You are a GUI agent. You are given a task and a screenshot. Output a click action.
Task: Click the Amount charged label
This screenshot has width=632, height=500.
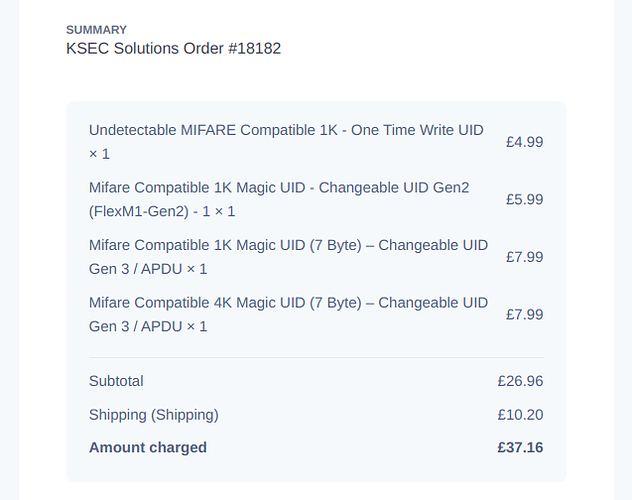coord(148,448)
